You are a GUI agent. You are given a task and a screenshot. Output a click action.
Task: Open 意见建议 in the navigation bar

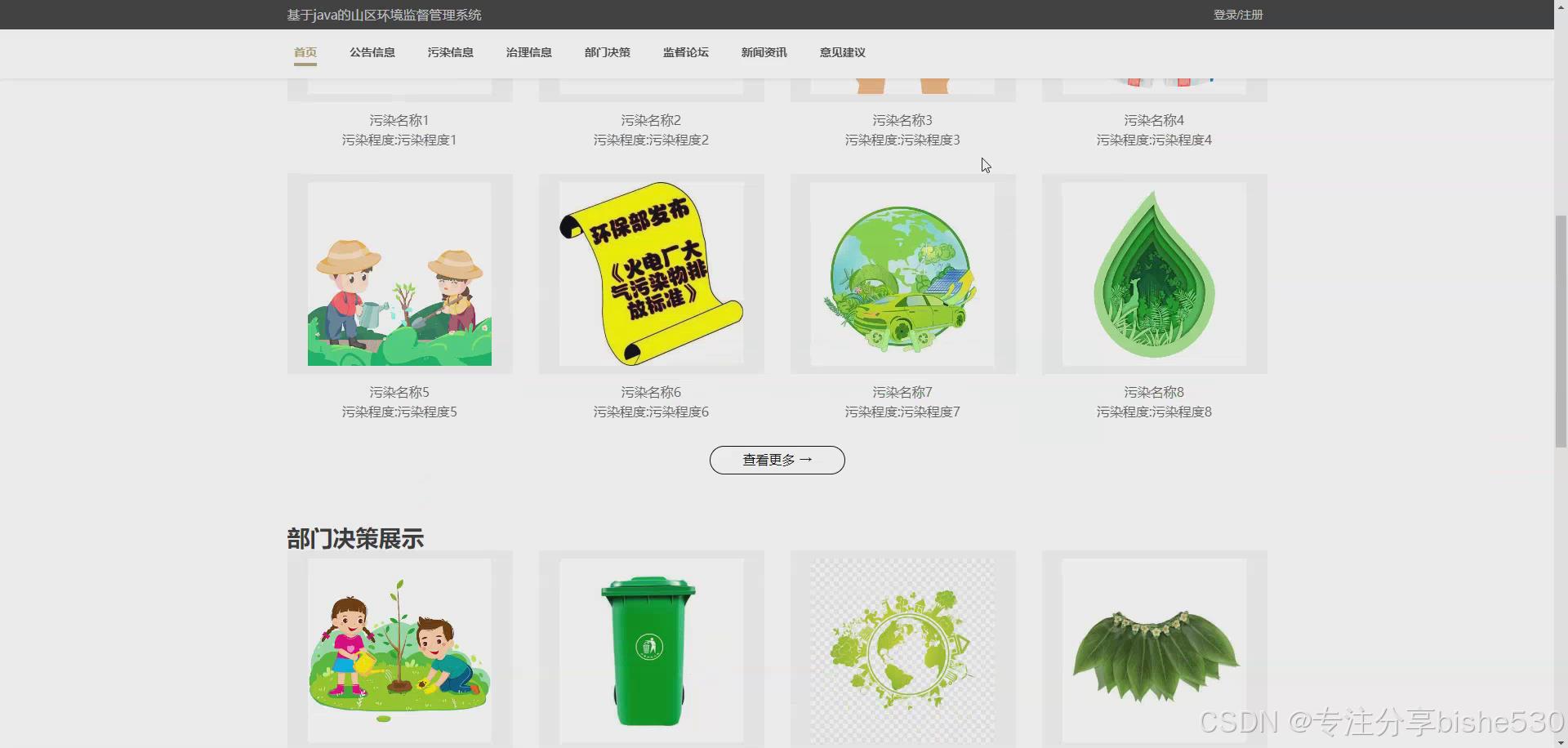tap(843, 52)
